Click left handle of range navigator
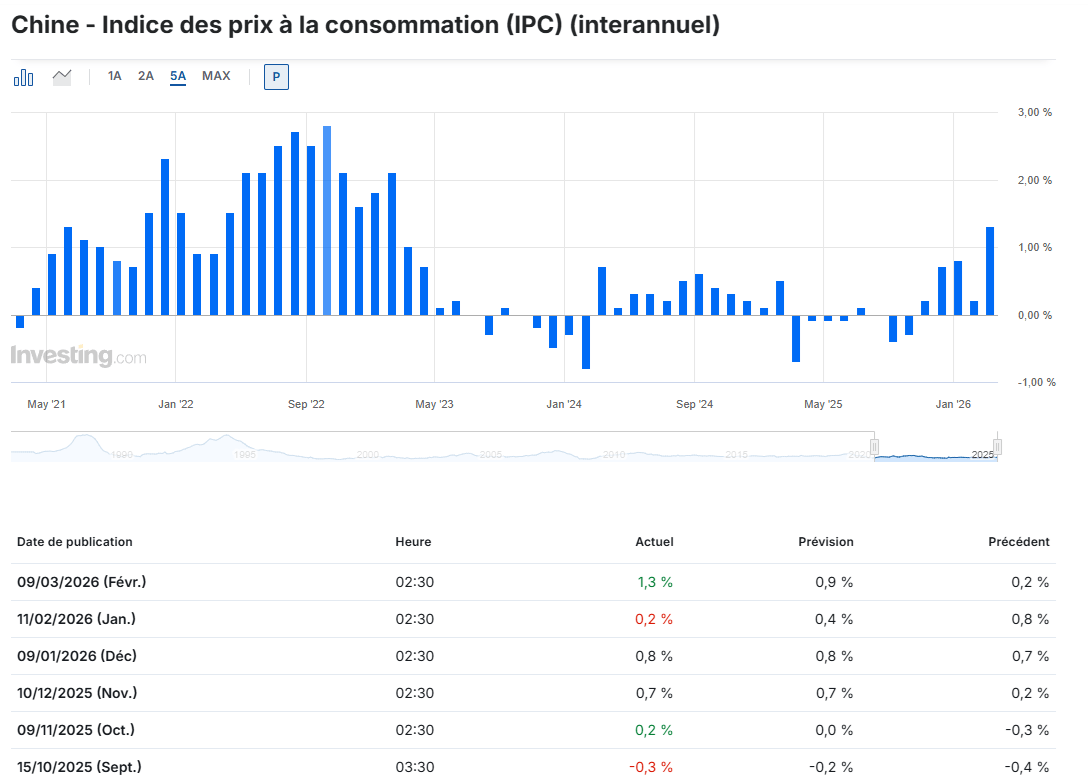 pyautogui.click(x=874, y=446)
